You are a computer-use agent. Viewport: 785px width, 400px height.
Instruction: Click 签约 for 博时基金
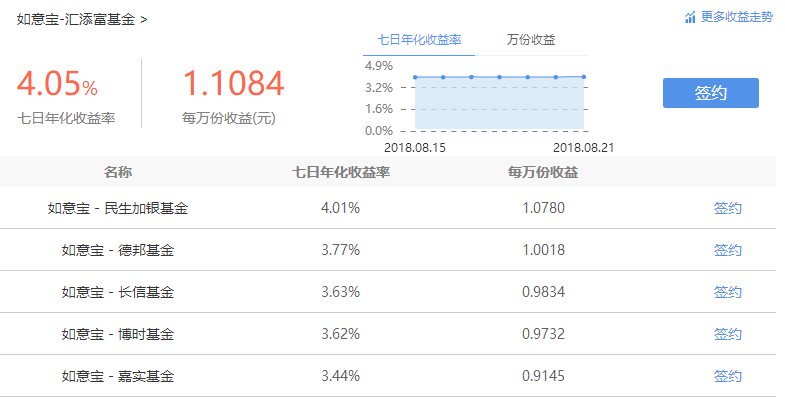click(x=727, y=334)
